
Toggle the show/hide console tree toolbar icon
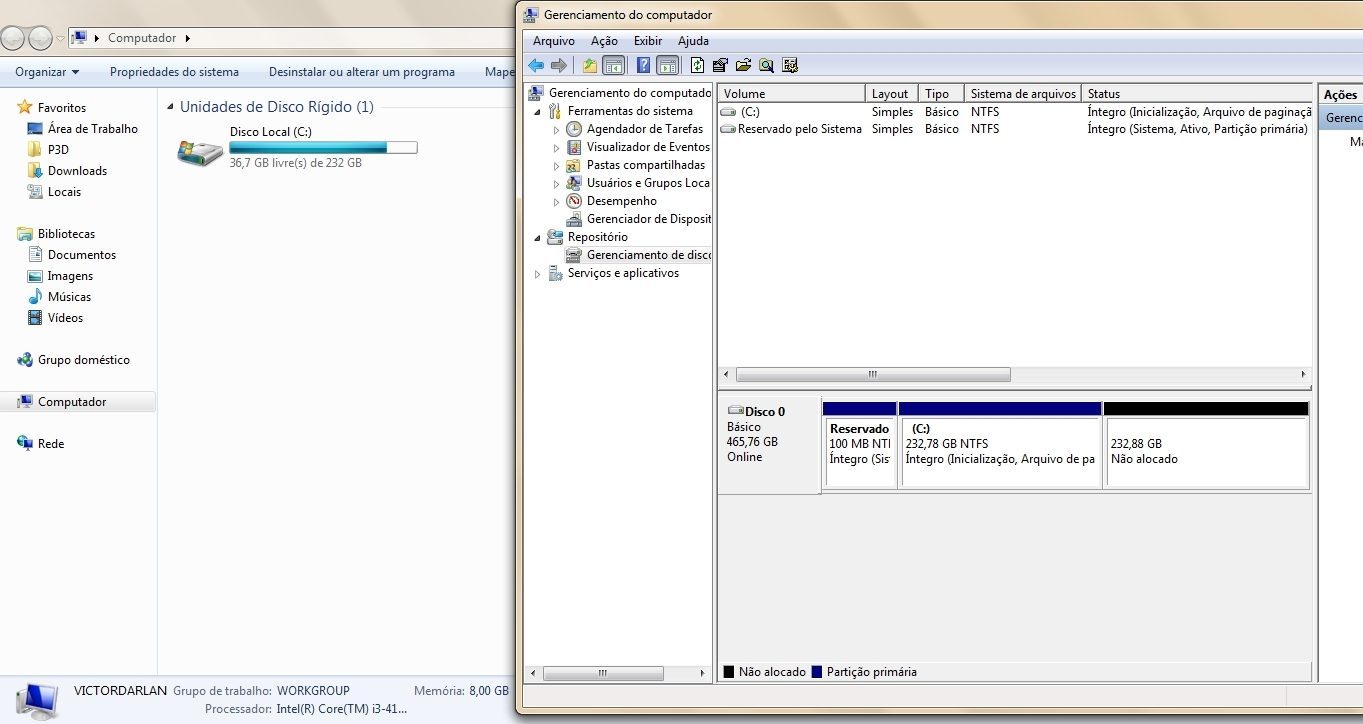[614, 66]
